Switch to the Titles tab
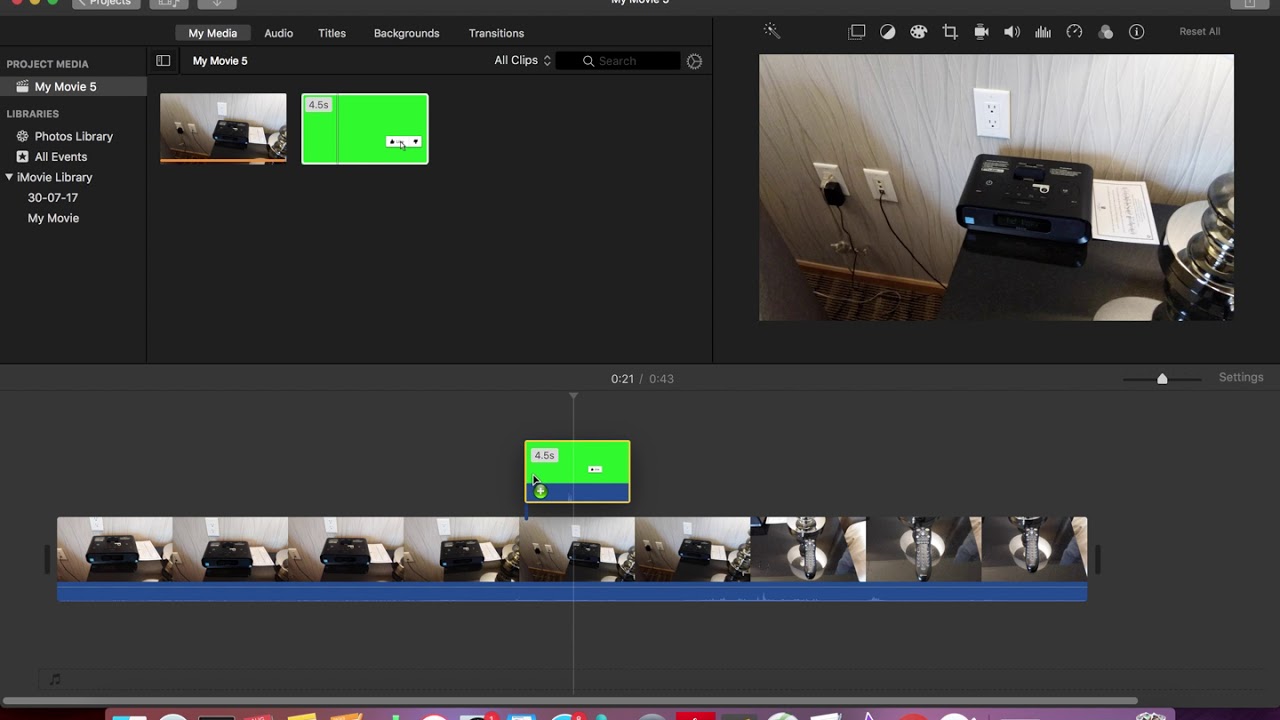This screenshot has width=1280, height=720. click(x=332, y=33)
